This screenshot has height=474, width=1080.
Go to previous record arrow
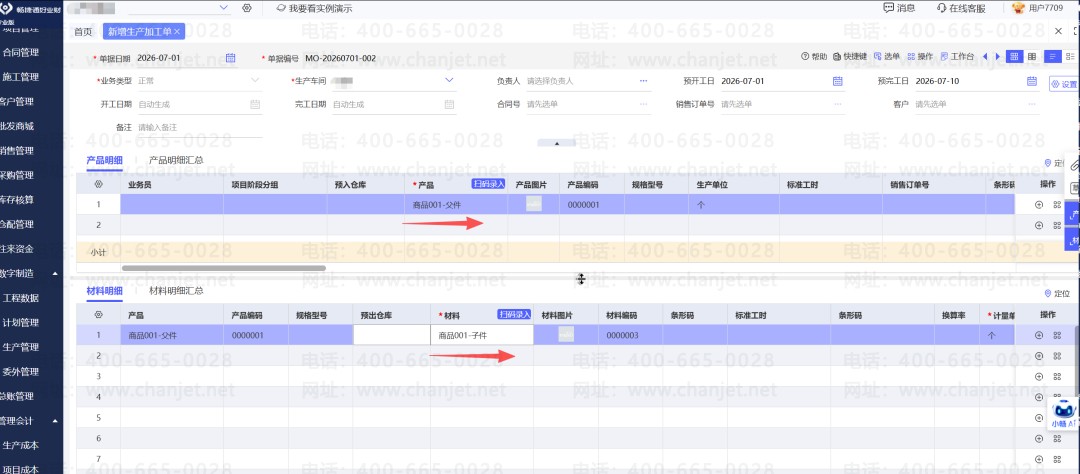[985, 56]
